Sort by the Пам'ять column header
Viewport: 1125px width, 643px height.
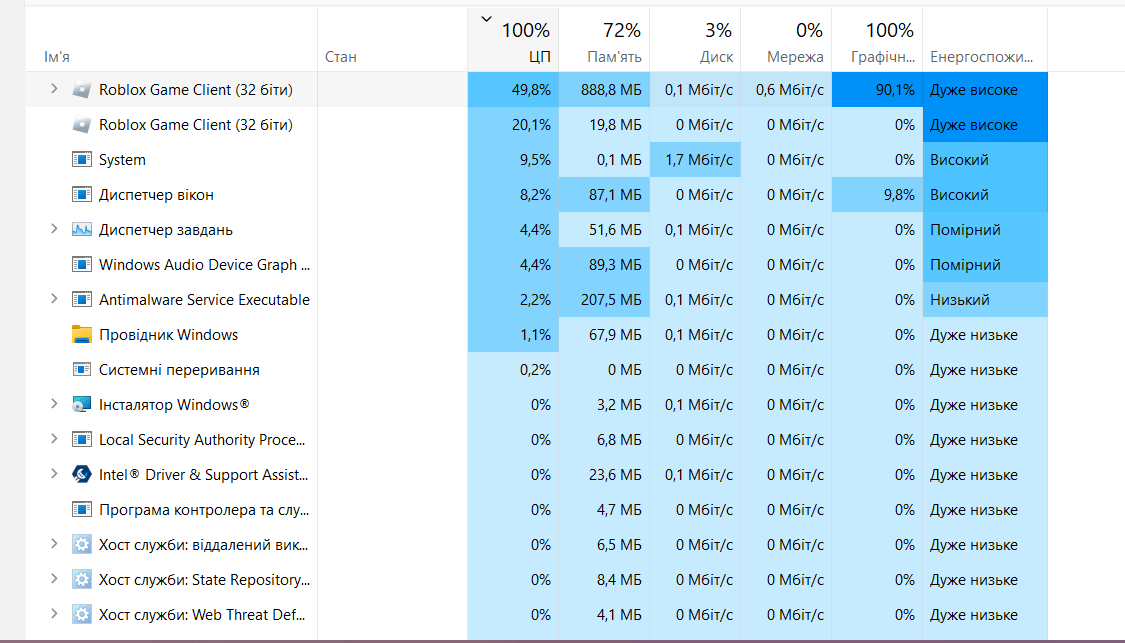(x=604, y=40)
